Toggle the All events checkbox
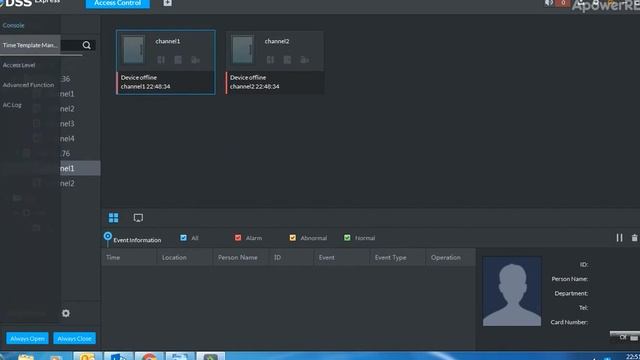Image resolution: width=640 pixels, height=360 pixels. (x=183, y=238)
